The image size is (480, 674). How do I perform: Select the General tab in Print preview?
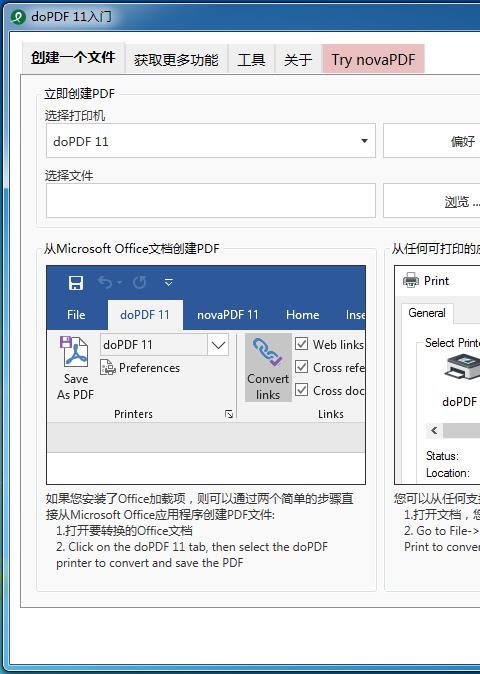coord(427,312)
